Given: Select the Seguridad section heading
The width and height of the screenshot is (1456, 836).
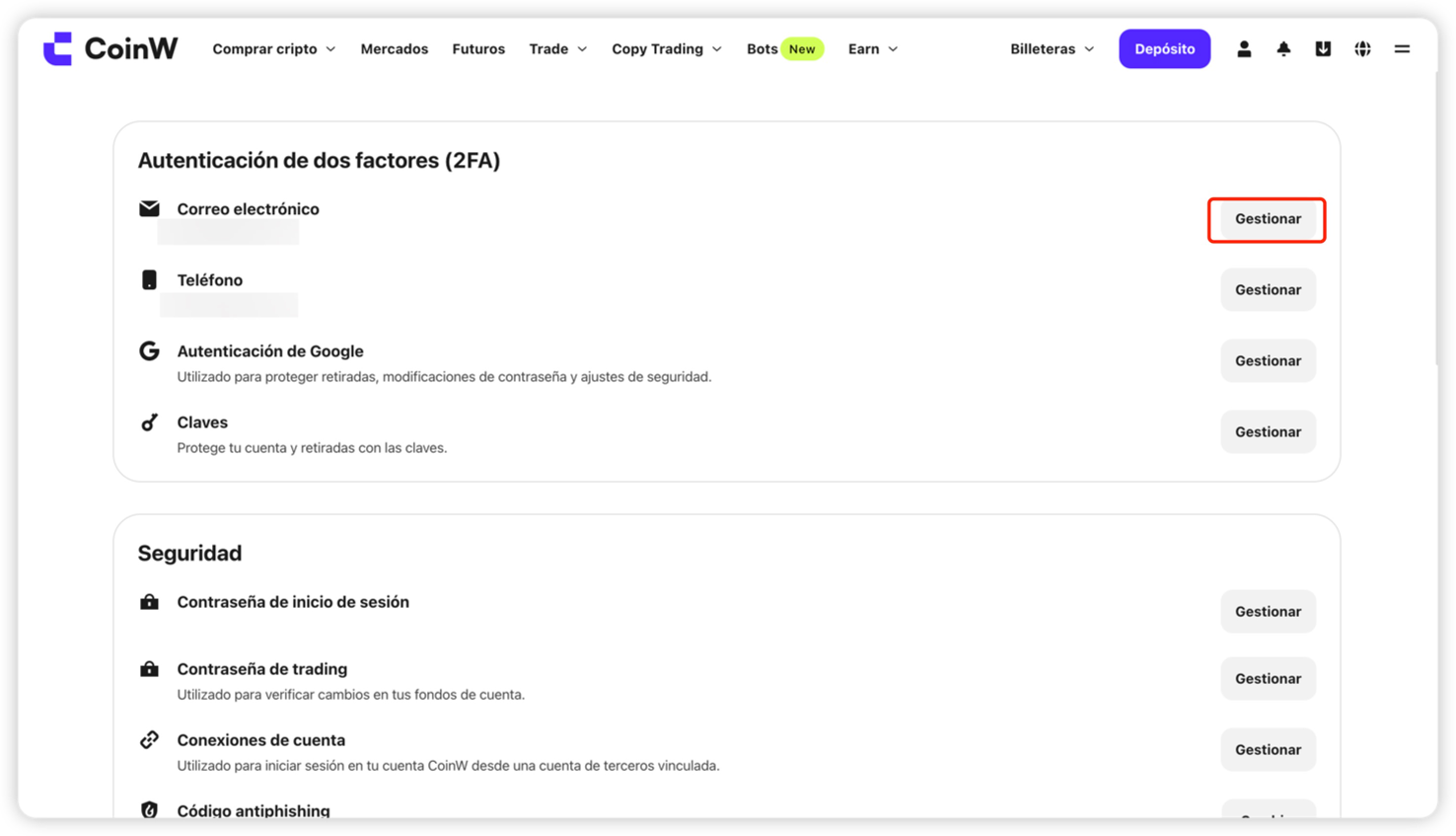Looking at the screenshot, I should click(189, 553).
